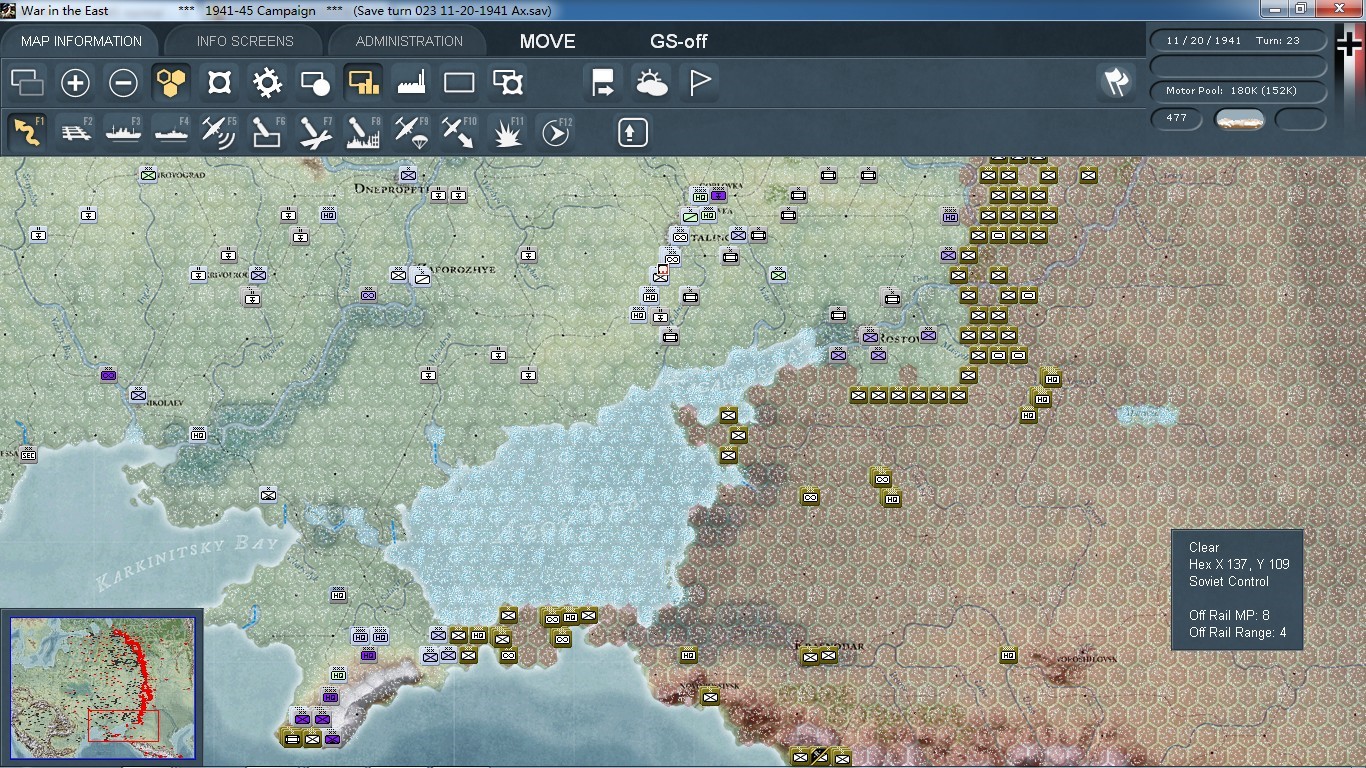Click the minimap overview panel

pyautogui.click(x=103, y=690)
